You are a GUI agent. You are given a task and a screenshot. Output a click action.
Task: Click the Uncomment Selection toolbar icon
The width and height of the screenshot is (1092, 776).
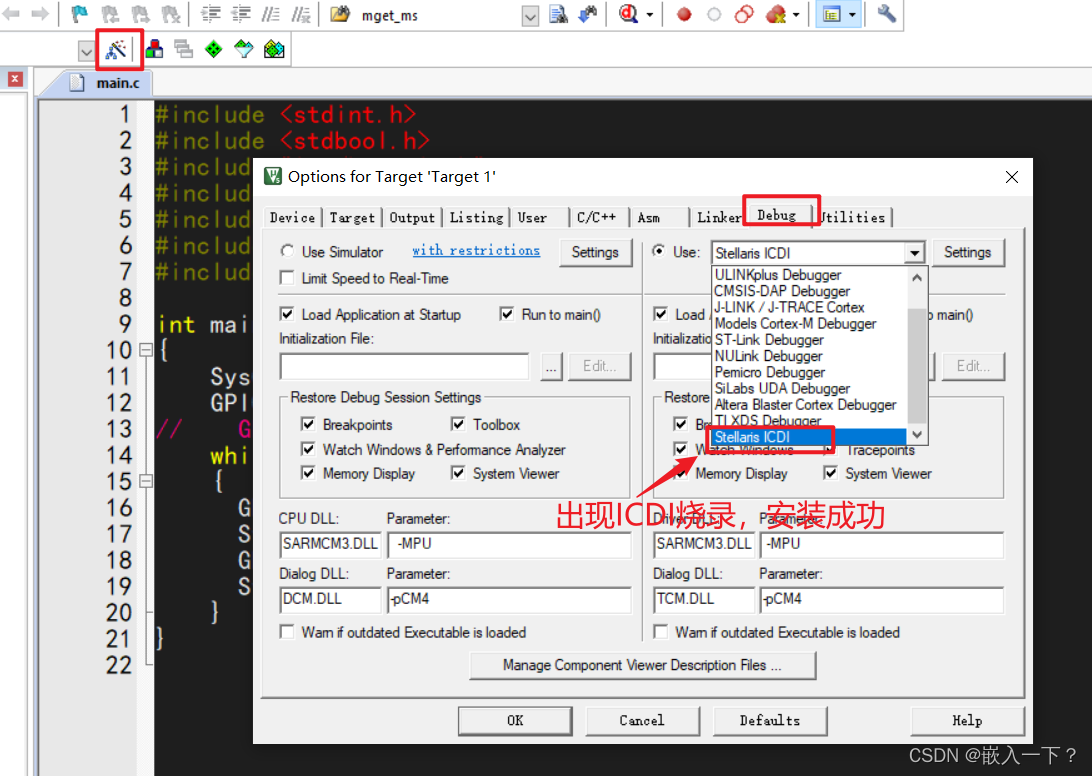point(301,13)
